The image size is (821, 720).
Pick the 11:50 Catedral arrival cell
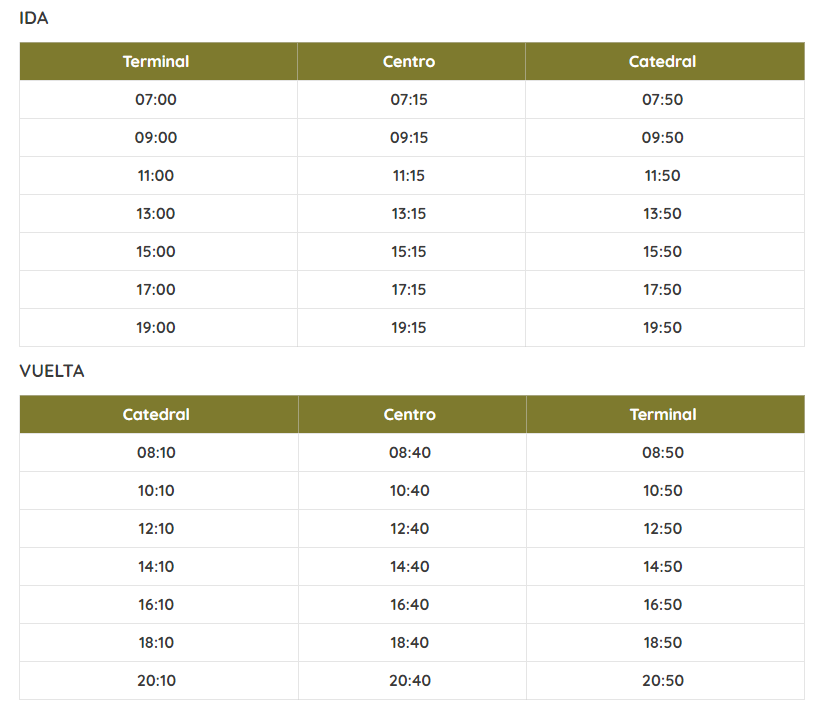662,175
